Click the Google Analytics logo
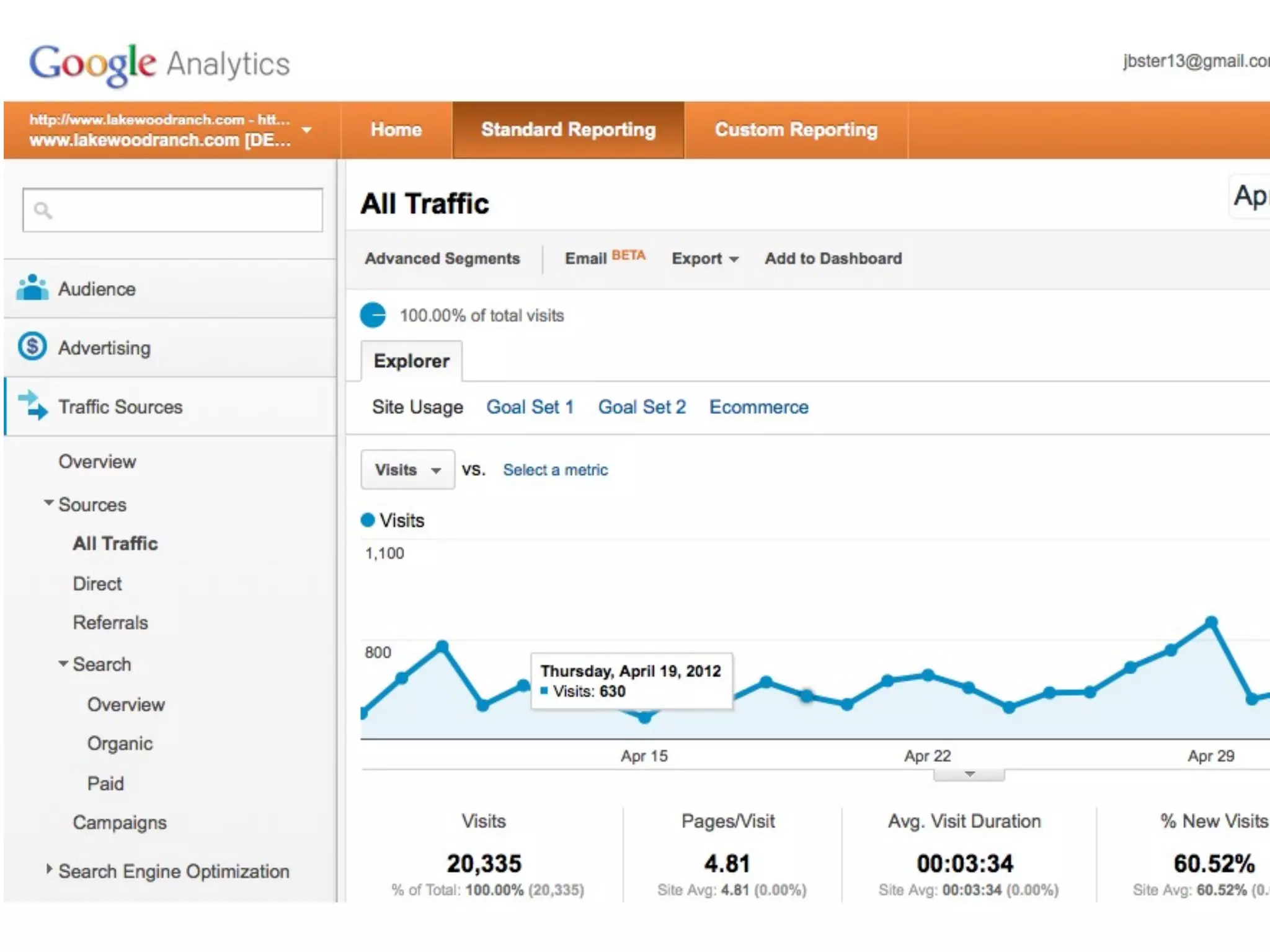 click(x=159, y=64)
